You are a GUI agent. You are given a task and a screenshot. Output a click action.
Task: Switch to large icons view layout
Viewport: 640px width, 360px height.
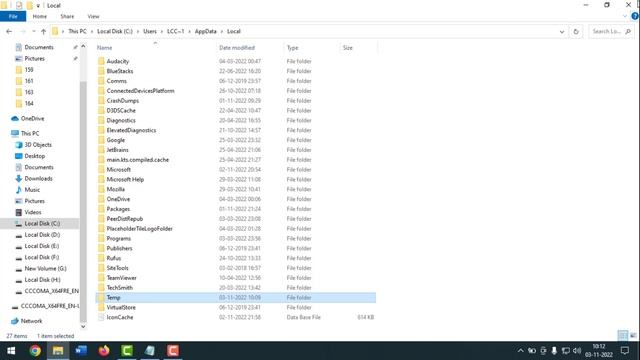click(633, 336)
